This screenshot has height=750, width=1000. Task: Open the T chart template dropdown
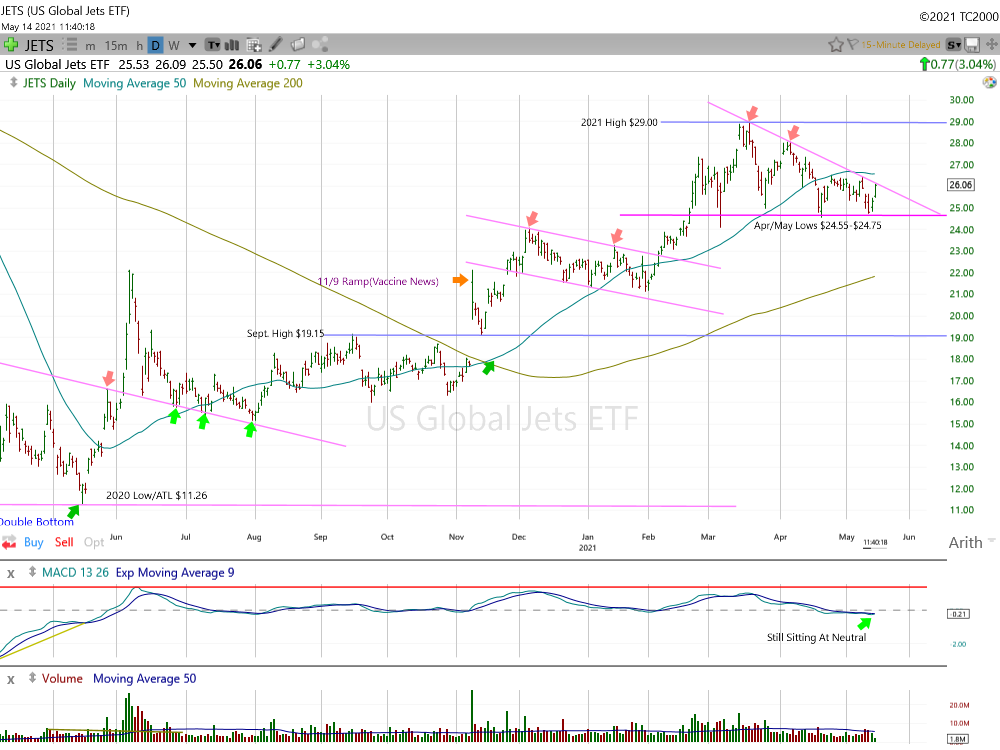[x=213, y=45]
